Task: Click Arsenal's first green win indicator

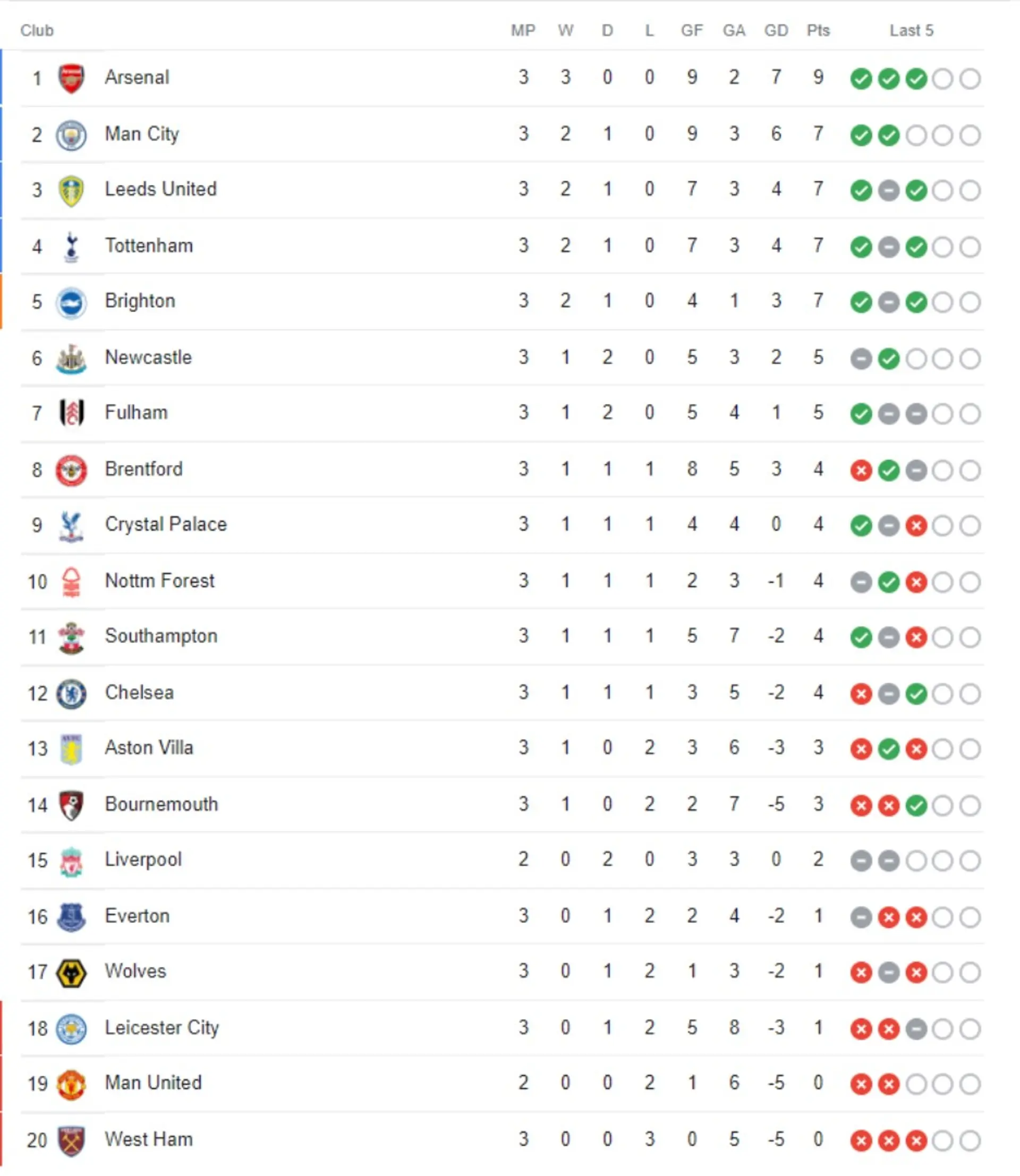Action: click(x=861, y=79)
